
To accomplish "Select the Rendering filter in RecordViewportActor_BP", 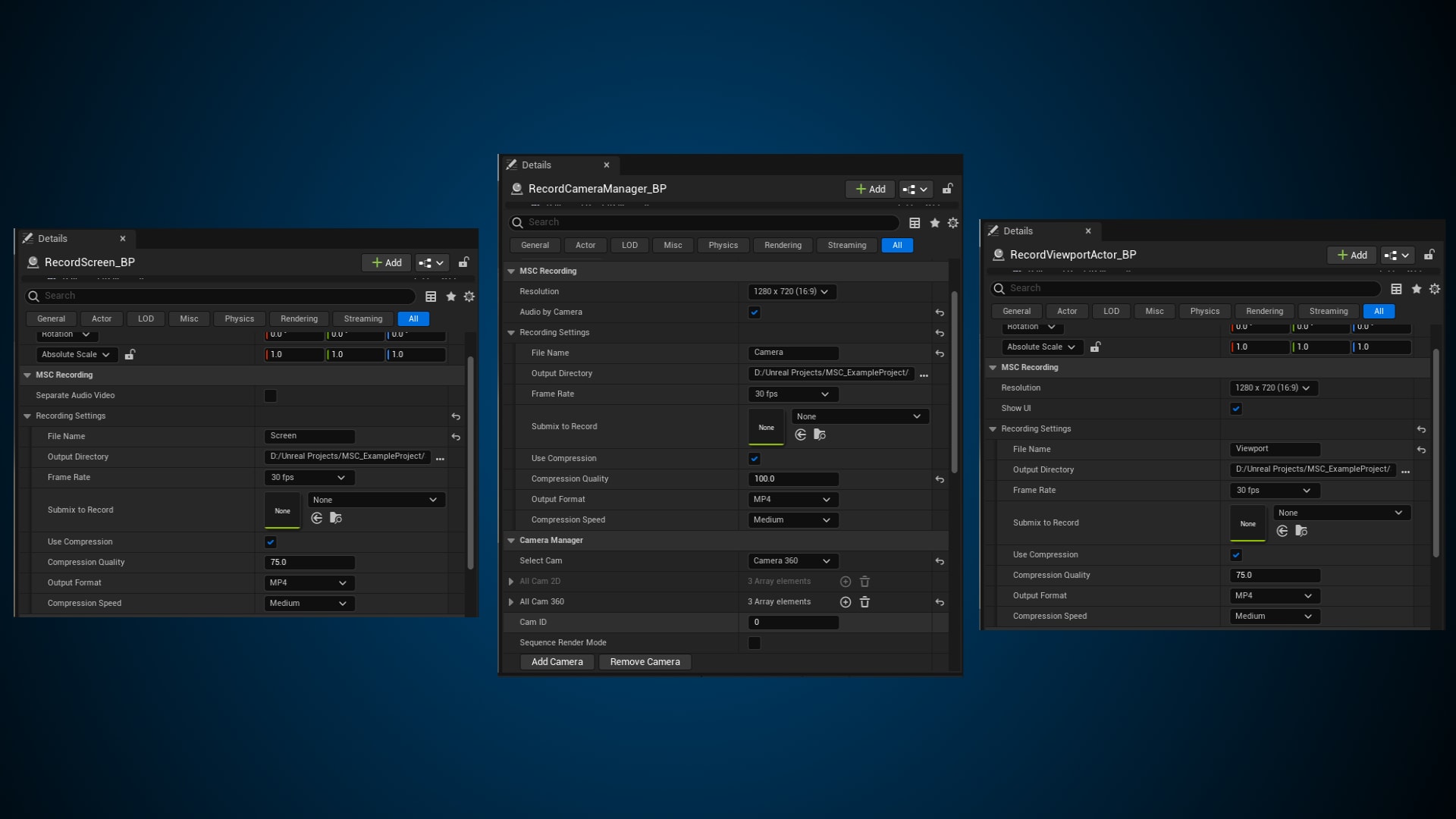I will point(1263,311).
